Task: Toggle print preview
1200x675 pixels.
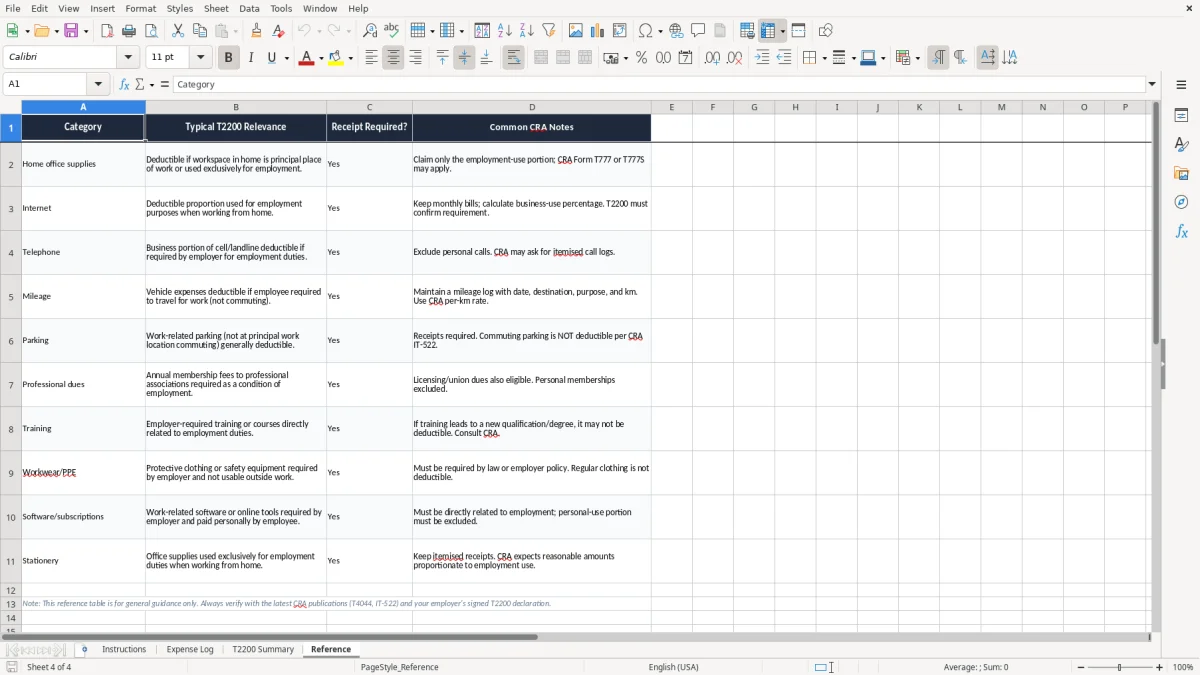Action: point(151,31)
